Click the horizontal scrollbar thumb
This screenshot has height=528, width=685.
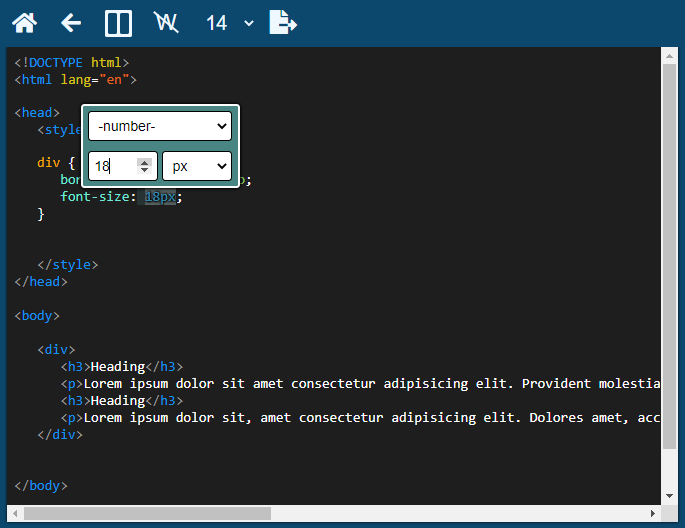click(147, 514)
